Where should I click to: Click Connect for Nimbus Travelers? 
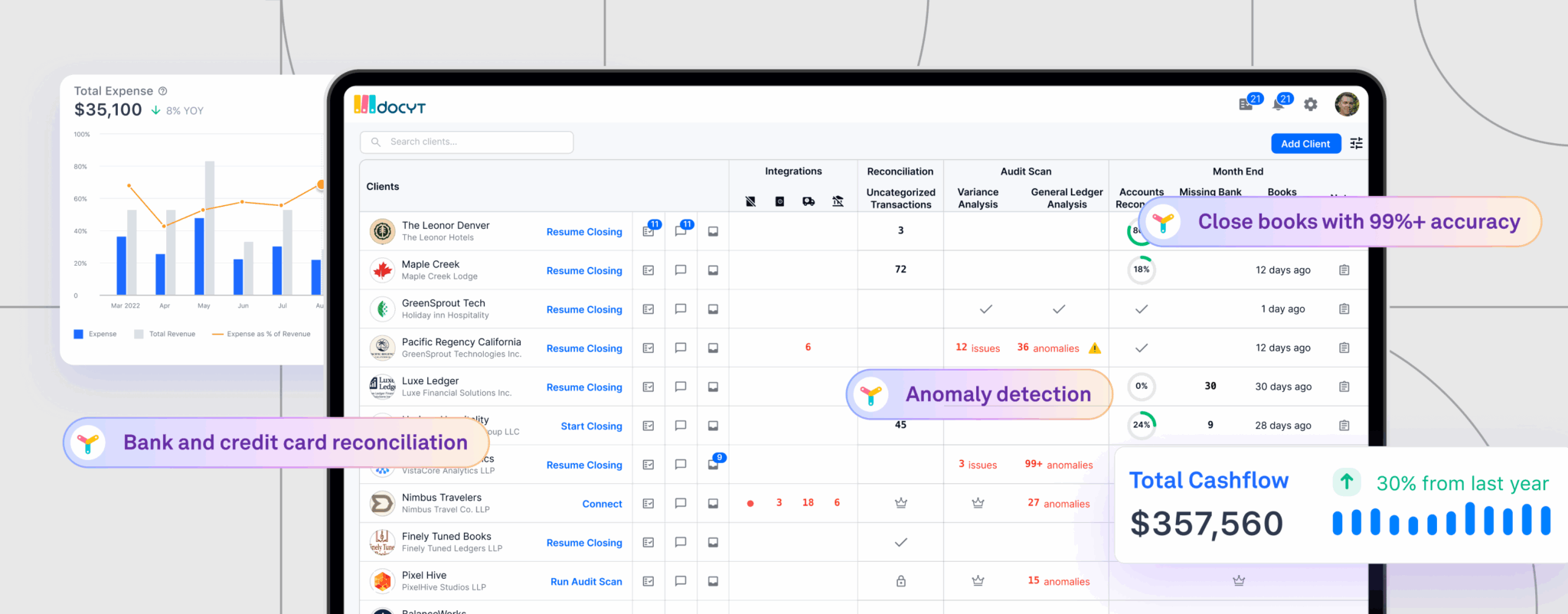tap(602, 504)
